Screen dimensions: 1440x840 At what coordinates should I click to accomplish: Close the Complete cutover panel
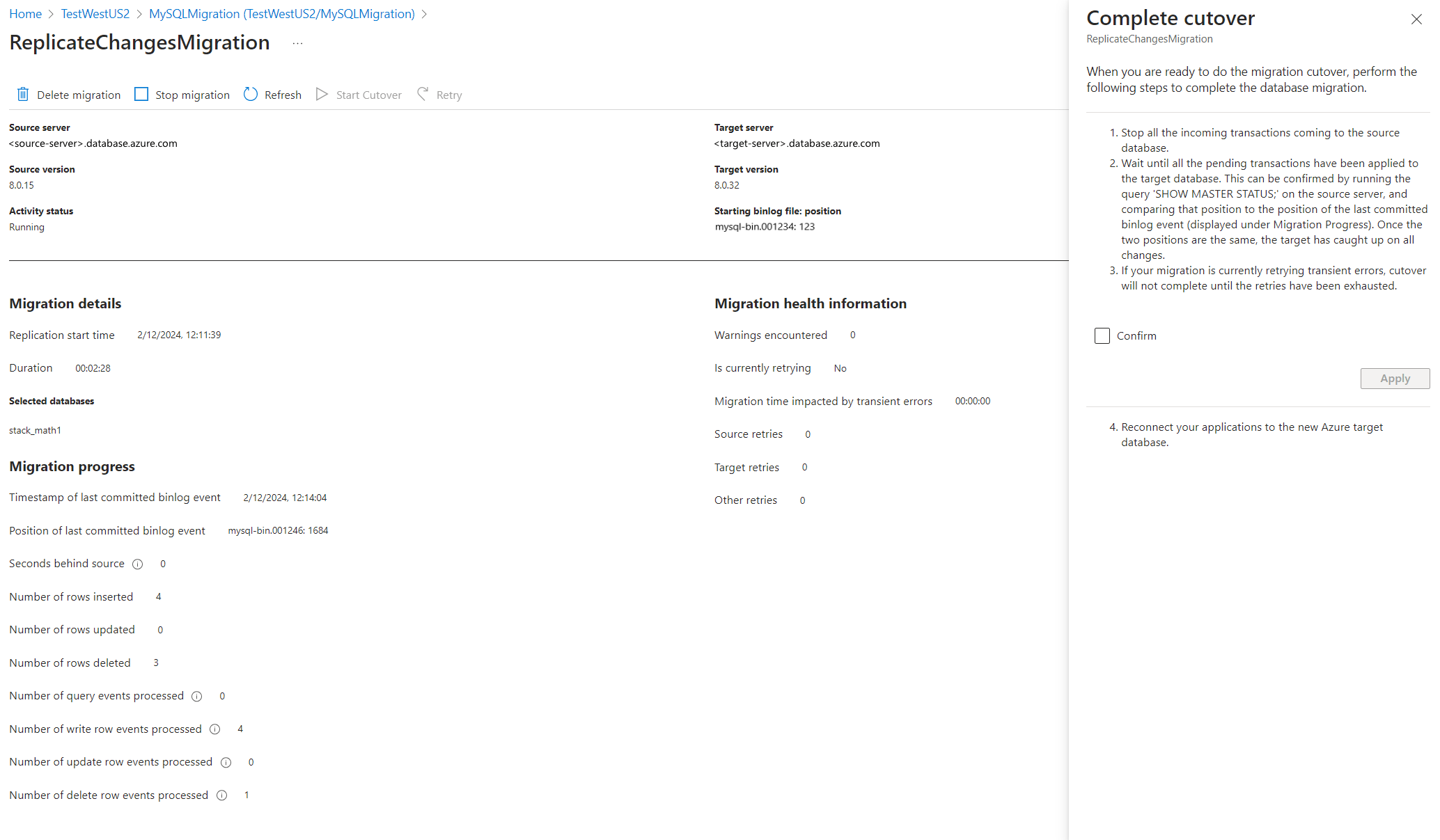[1416, 19]
